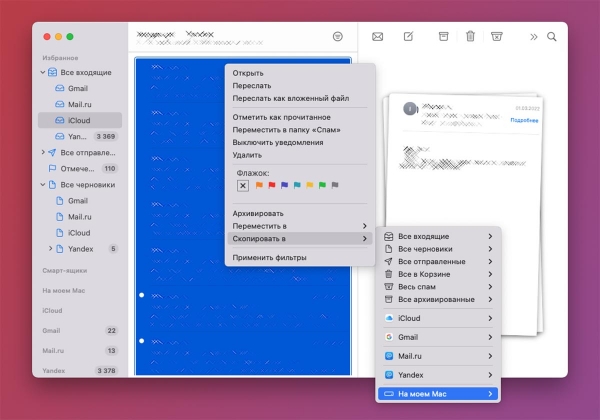Click the trash delete toolbar icon

coord(470,36)
